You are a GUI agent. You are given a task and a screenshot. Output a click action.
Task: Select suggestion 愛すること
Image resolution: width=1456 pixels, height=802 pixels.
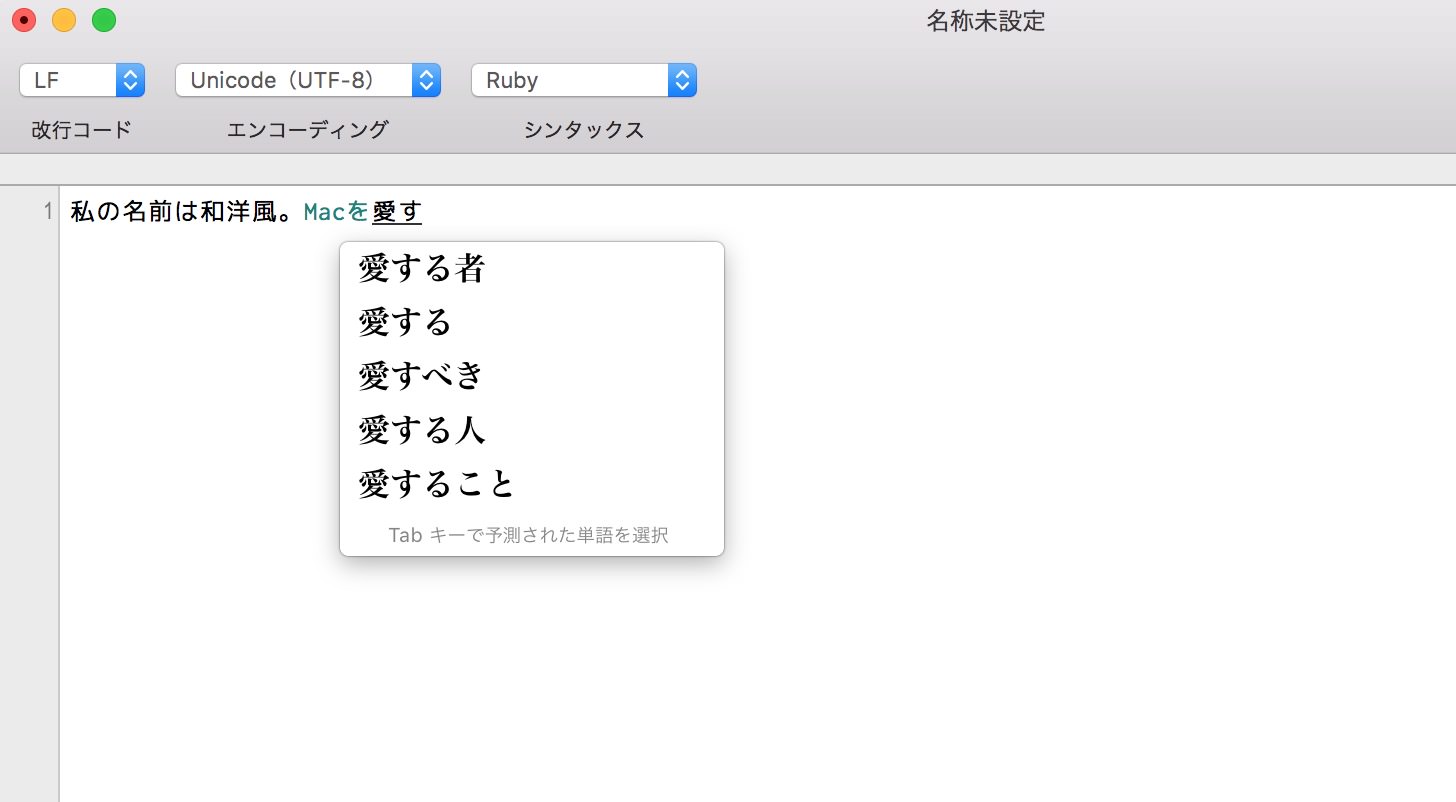click(532, 484)
